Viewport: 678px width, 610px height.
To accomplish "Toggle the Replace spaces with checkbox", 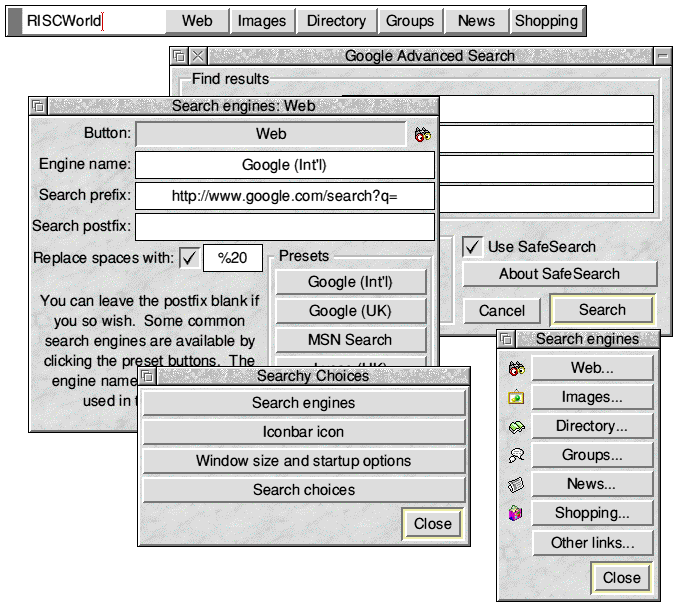I will [x=189, y=258].
